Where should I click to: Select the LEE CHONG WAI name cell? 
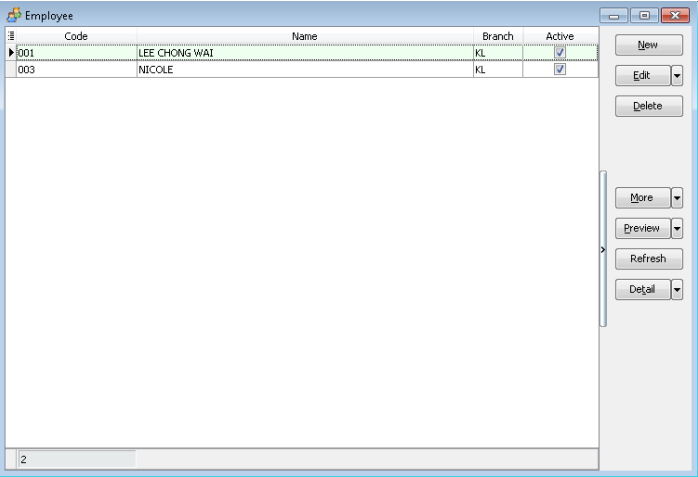[x=305, y=53]
